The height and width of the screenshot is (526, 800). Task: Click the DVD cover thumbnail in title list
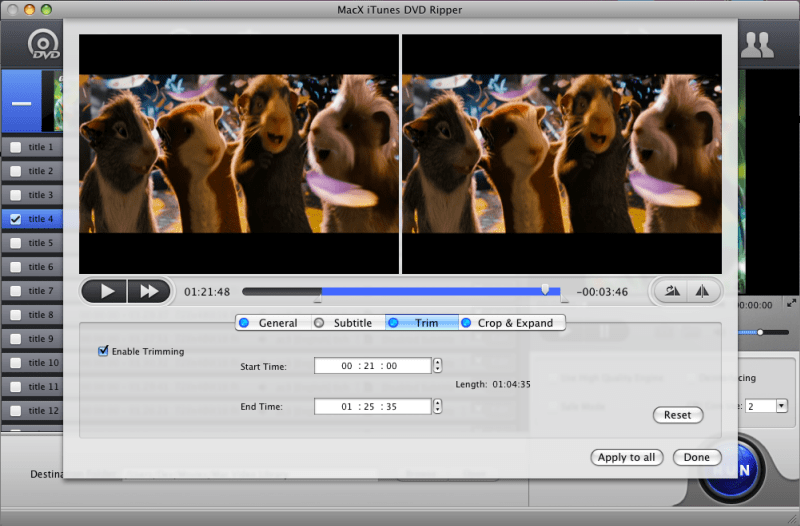(x=53, y=101)
